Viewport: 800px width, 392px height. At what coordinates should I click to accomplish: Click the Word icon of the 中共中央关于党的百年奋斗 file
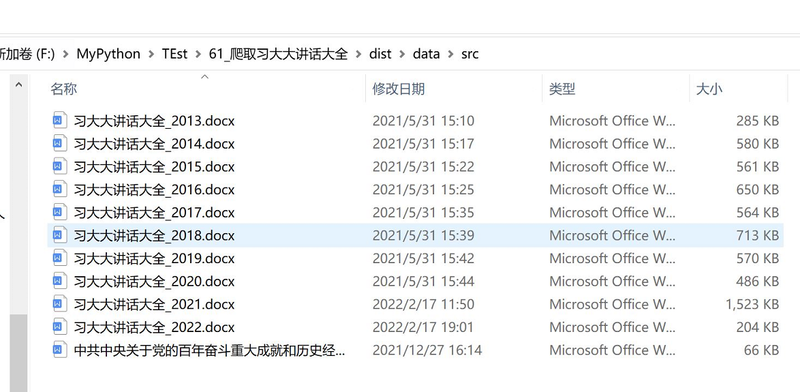click(x=59, y=350)
